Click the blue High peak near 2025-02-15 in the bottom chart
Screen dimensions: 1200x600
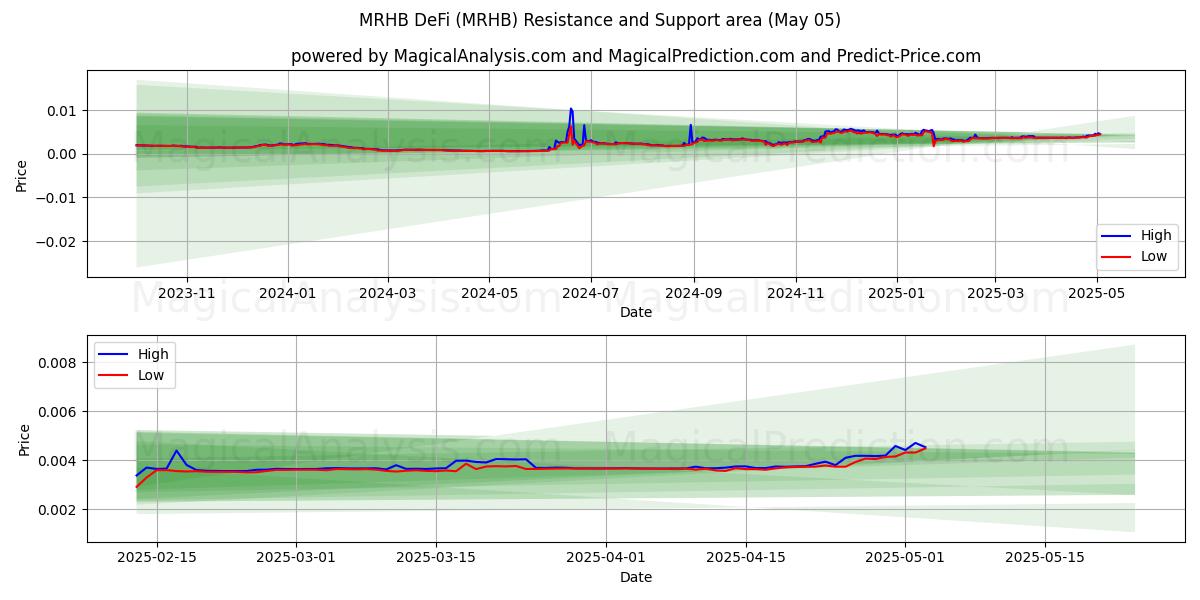pyautogui.click(x=176, y=451)
